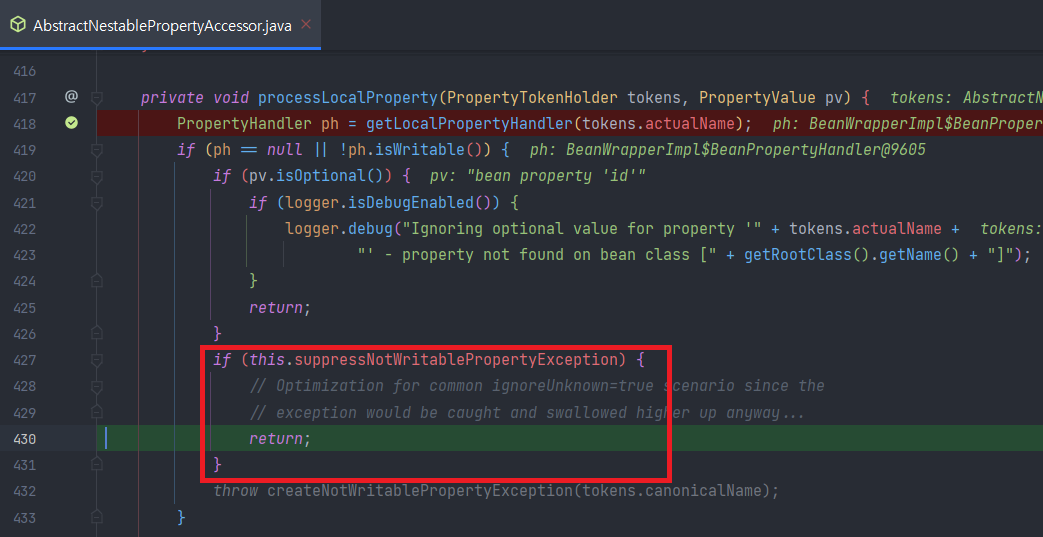This screenshot has height=537, width=1043.
Task: Click the return statement on line 425
Action: coord(280,307)
